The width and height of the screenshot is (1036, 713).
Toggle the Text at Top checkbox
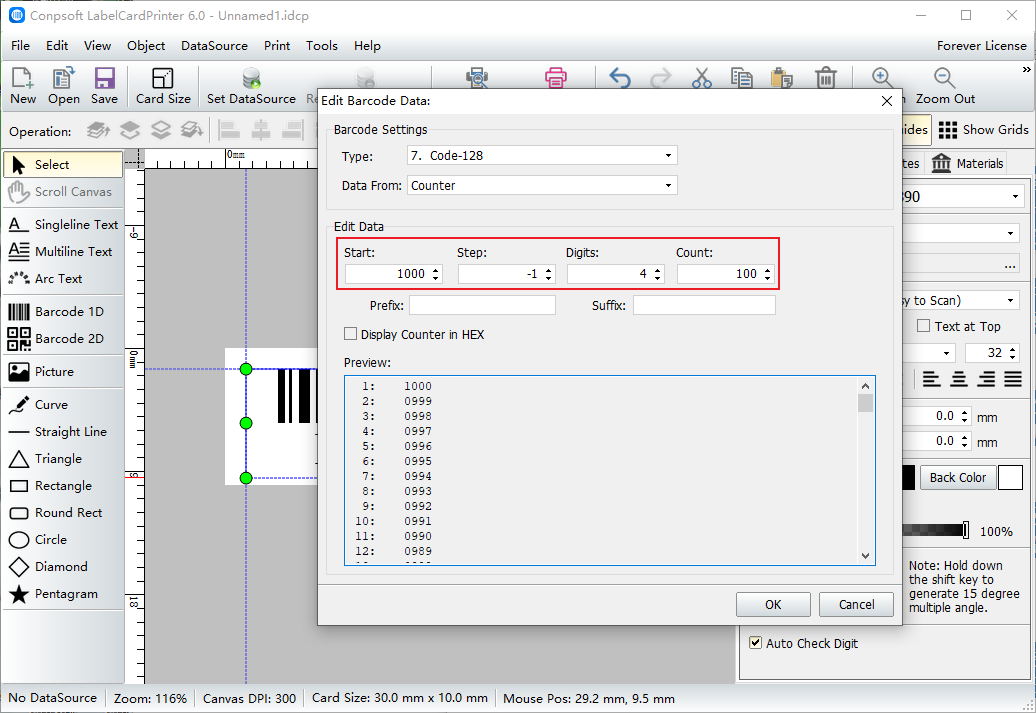[924, 326]
